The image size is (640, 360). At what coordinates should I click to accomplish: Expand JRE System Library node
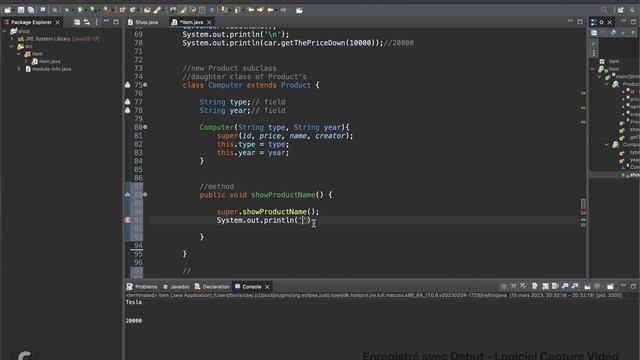[12, 39]
